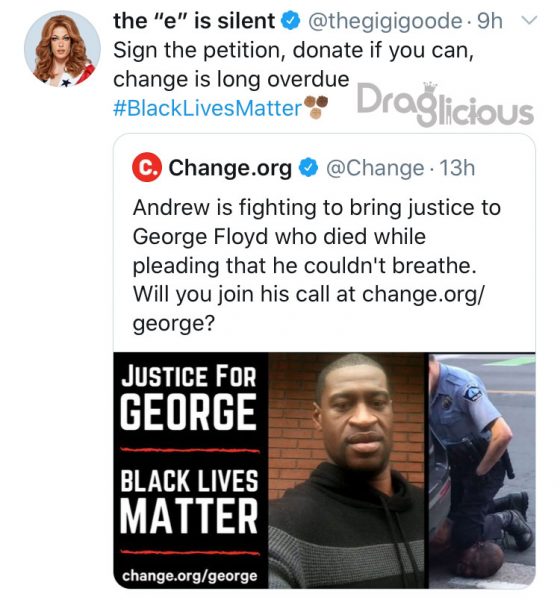Click the "Justice For George" banner graphic
Screen dimensions: 560x600
190,470
